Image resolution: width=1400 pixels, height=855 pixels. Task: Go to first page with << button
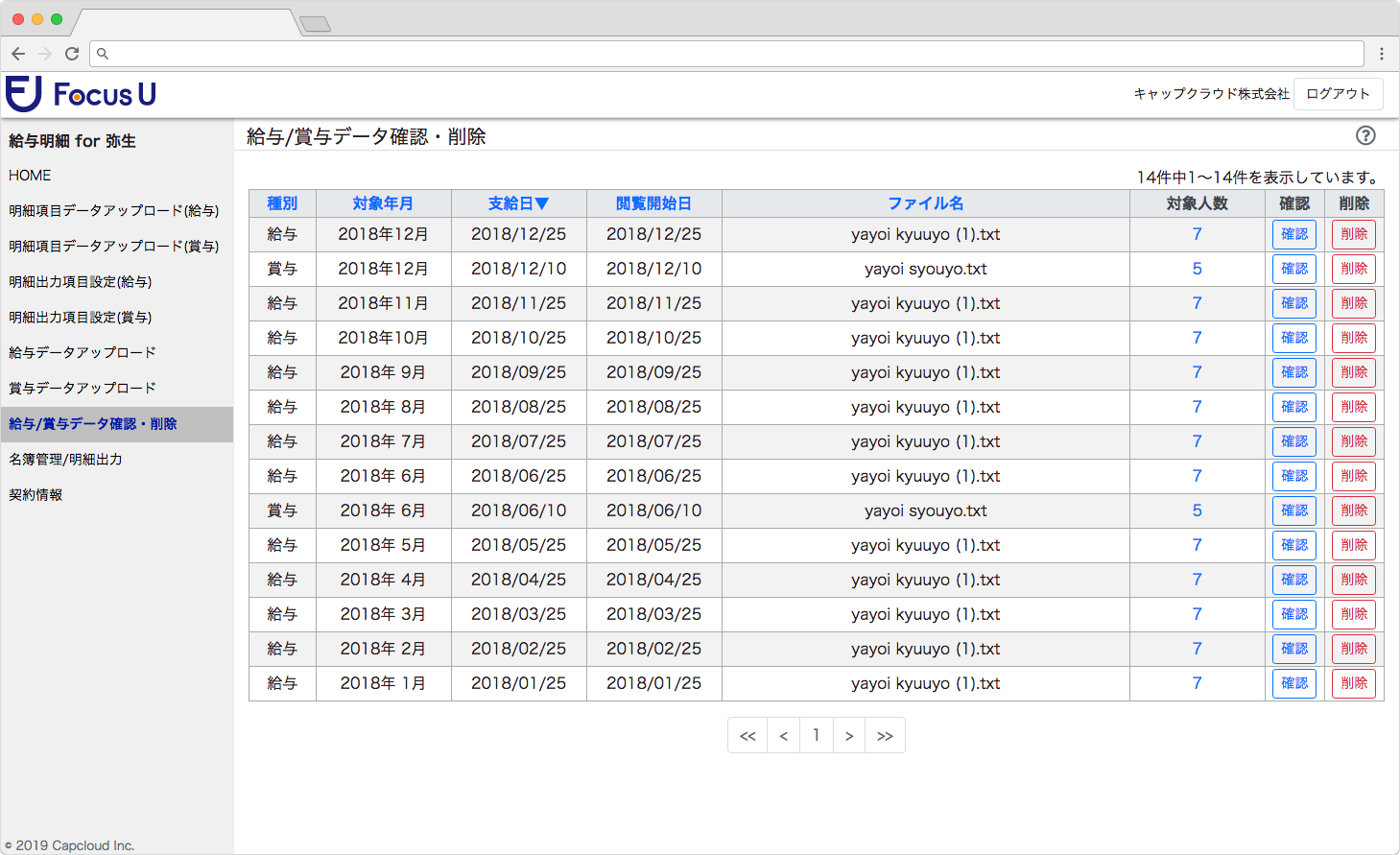coord(747,736)
